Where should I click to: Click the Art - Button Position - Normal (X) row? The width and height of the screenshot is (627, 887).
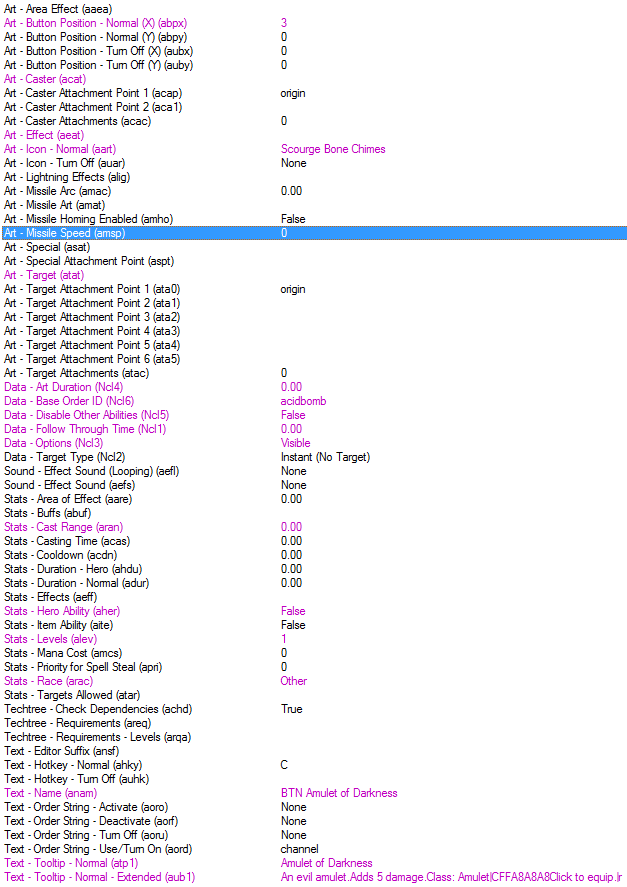[x=314, y=23]
